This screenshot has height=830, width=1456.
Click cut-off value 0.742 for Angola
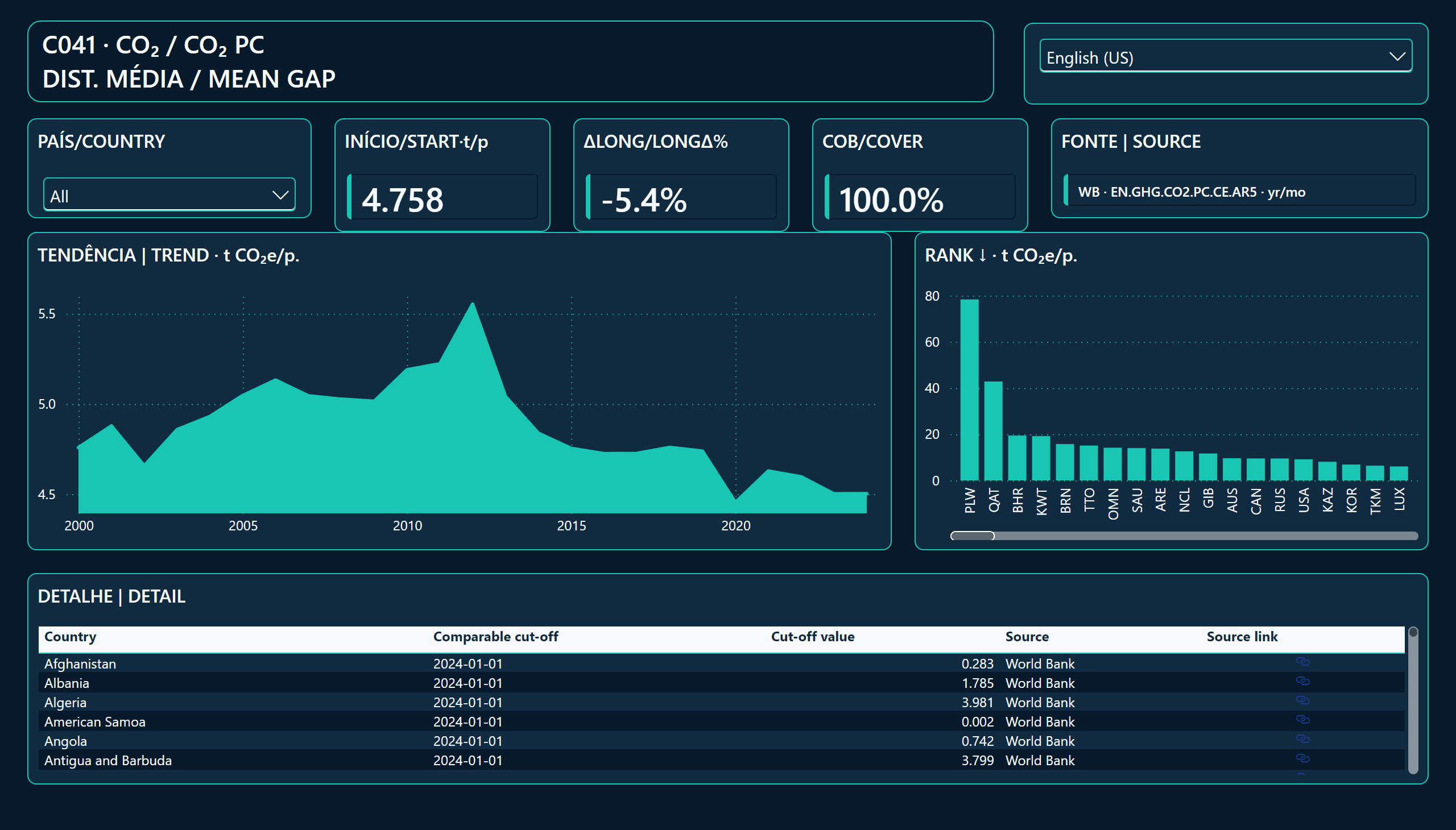978,741
